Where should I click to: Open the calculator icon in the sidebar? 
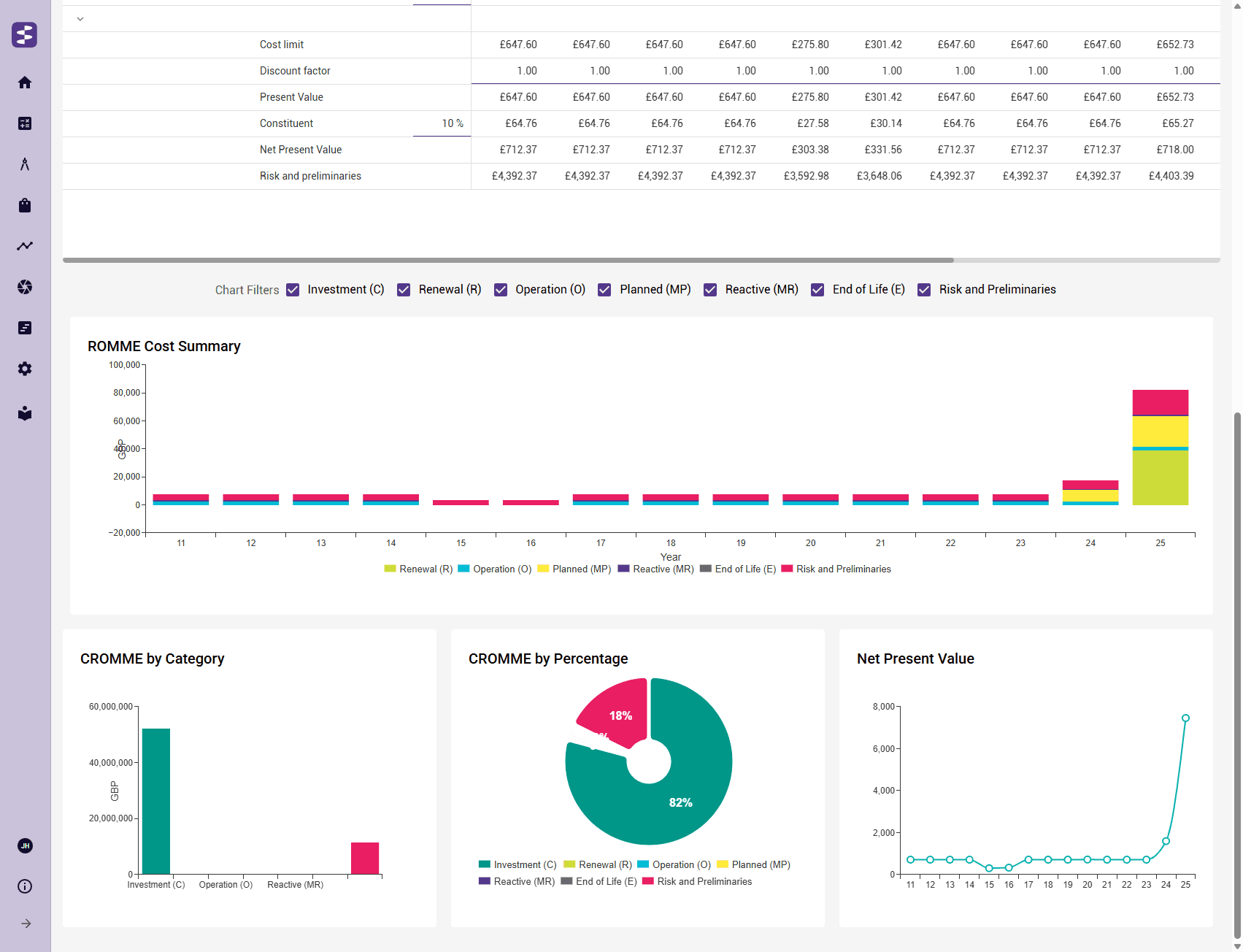pyautogui.click(x=25, y=123)
